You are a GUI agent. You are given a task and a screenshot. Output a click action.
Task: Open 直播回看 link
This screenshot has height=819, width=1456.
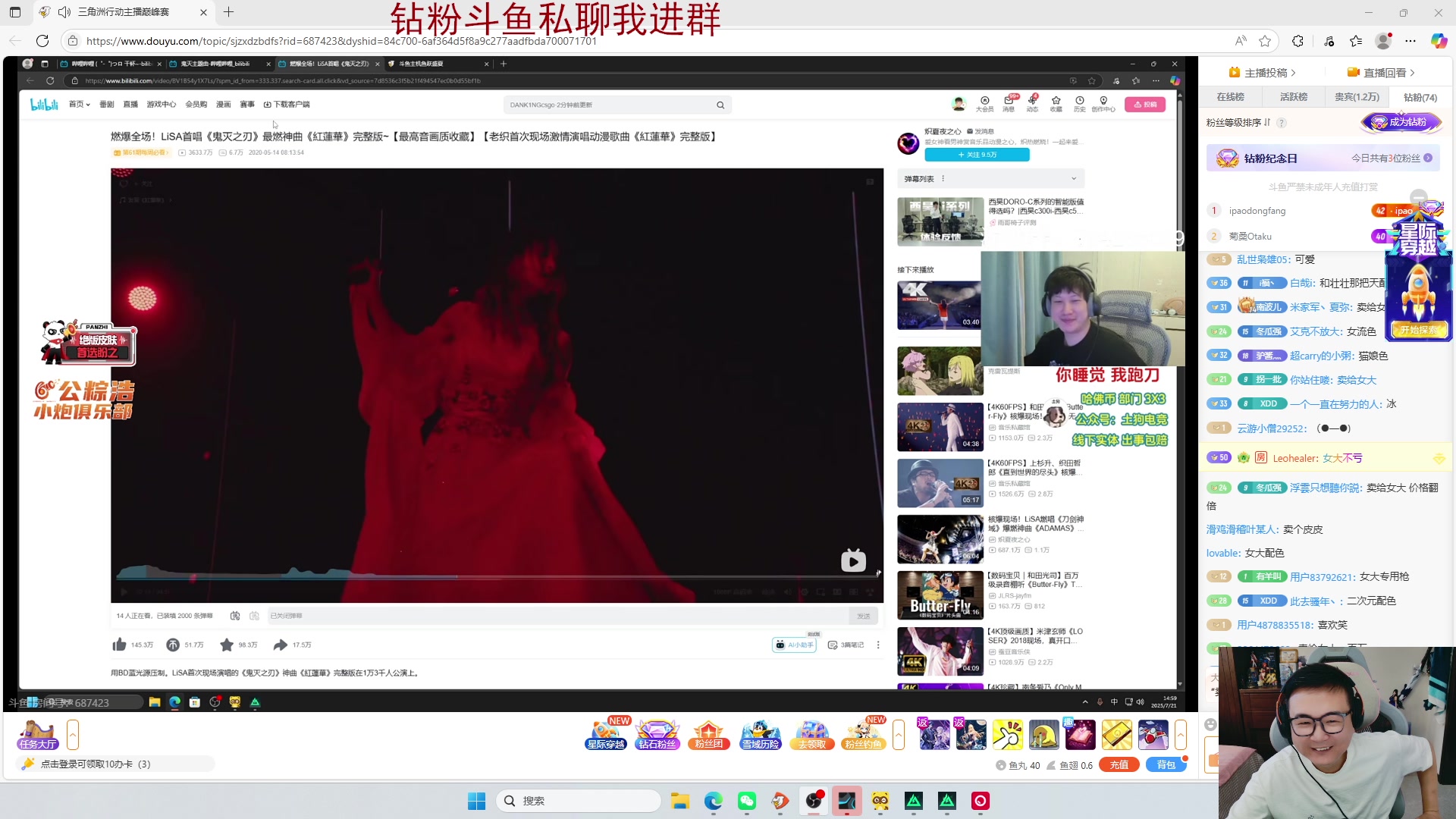1381,72
